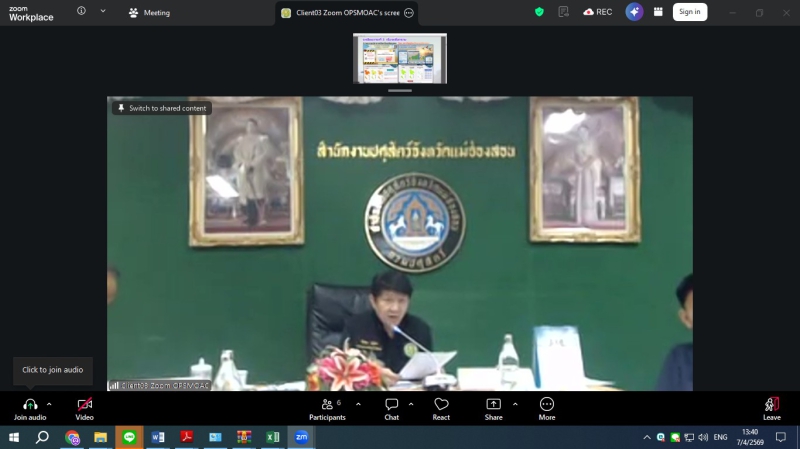
Task: Open the Chat panel
Action: click(392, 404)
